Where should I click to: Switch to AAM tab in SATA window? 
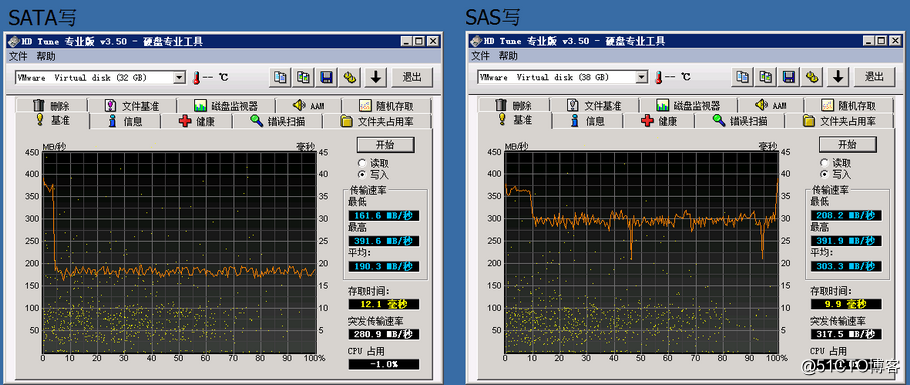coord(308,106)
